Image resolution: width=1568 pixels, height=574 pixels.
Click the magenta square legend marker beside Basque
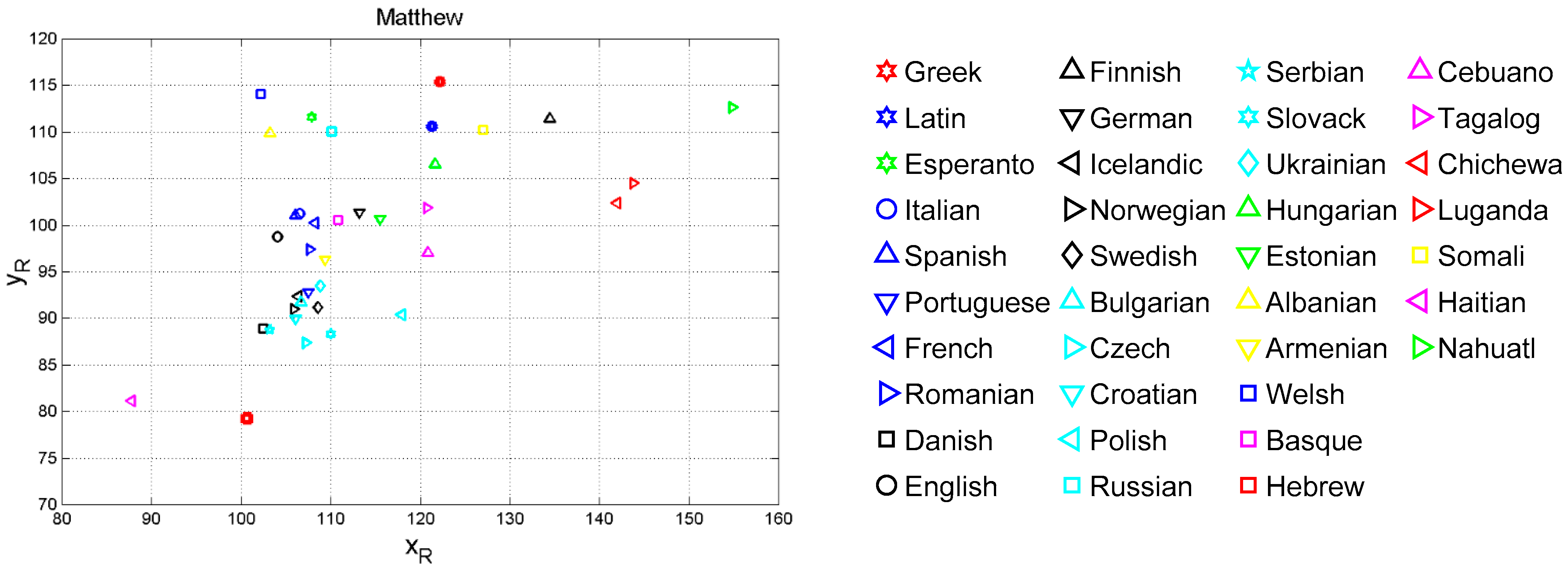[x=1248, y=440]
